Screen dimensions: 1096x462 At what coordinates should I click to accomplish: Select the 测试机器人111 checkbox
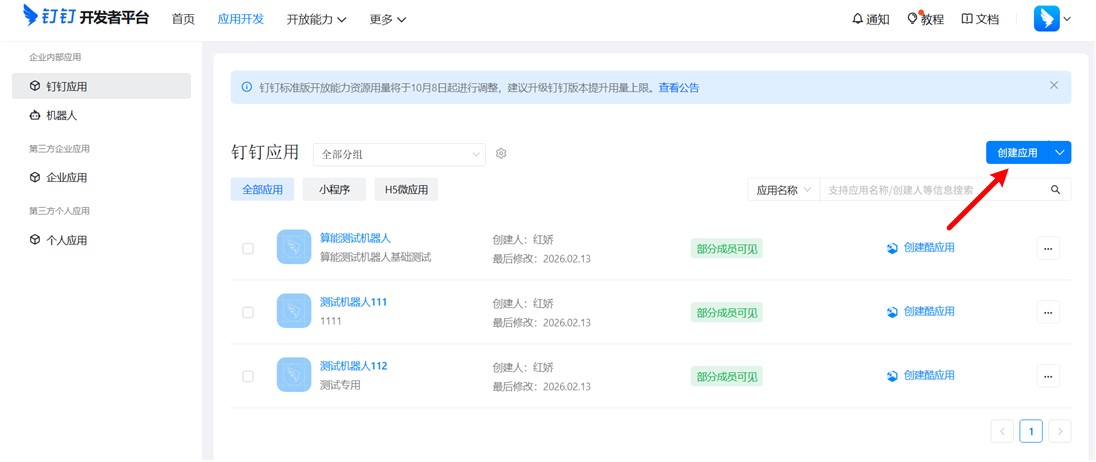(248, 312)
